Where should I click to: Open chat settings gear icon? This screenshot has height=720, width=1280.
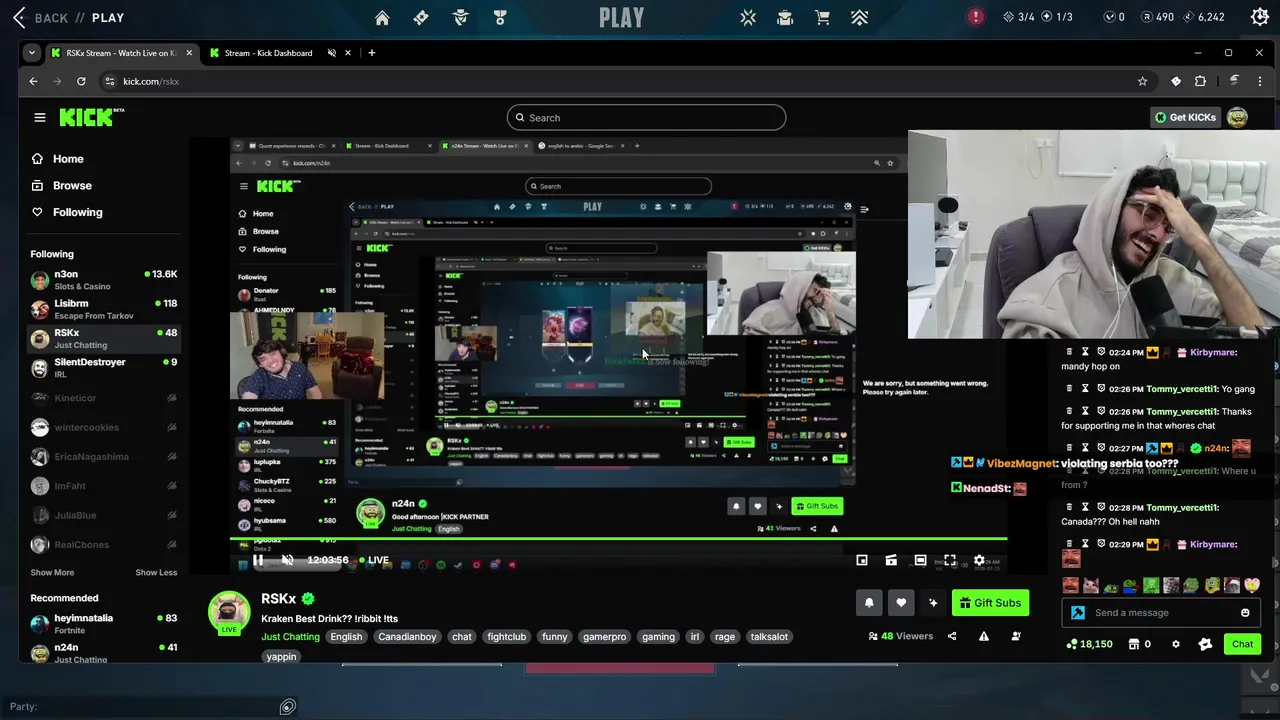(x=1176, y=644)
